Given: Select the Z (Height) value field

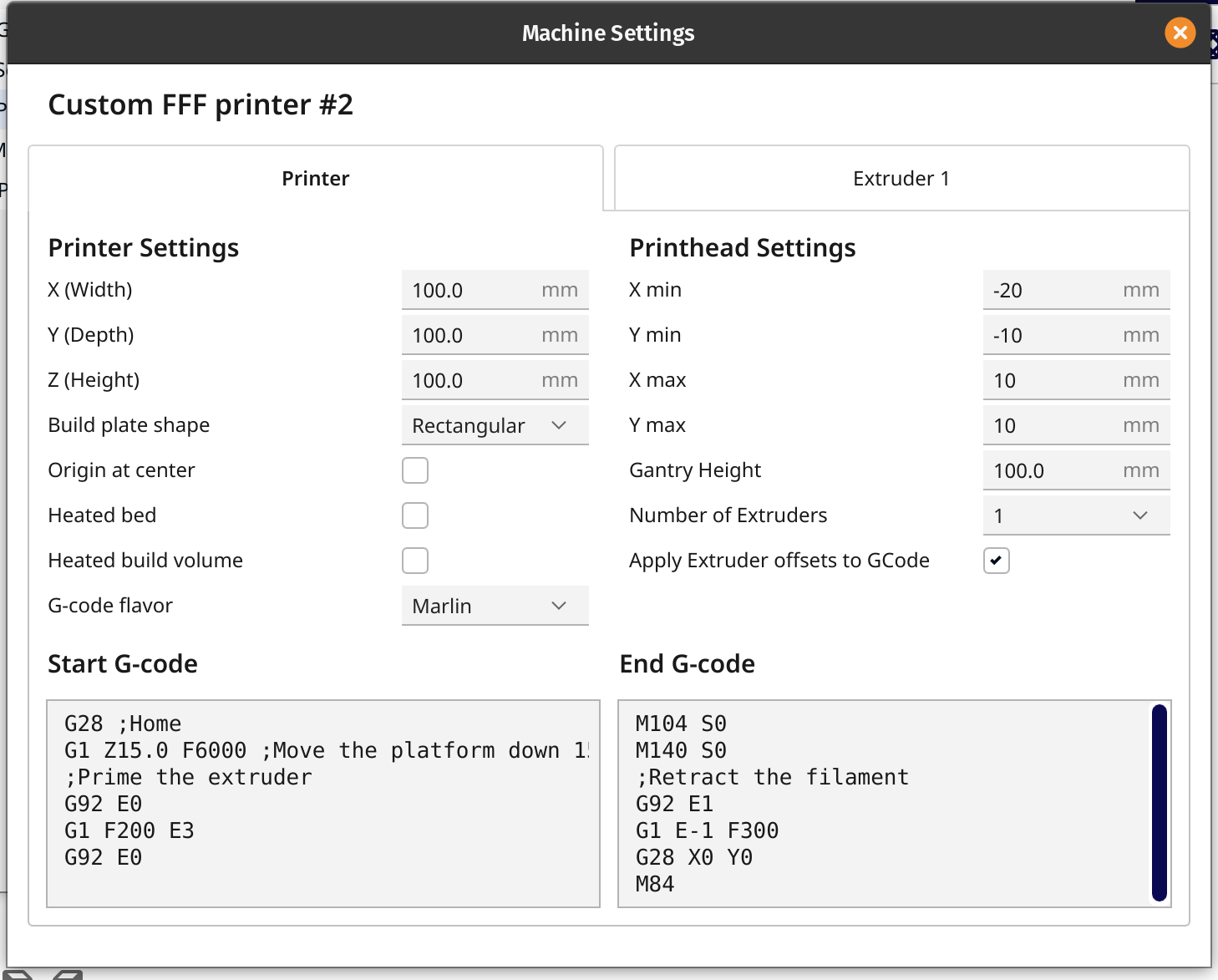Looking at the screenshot, I should click(495, 379).
